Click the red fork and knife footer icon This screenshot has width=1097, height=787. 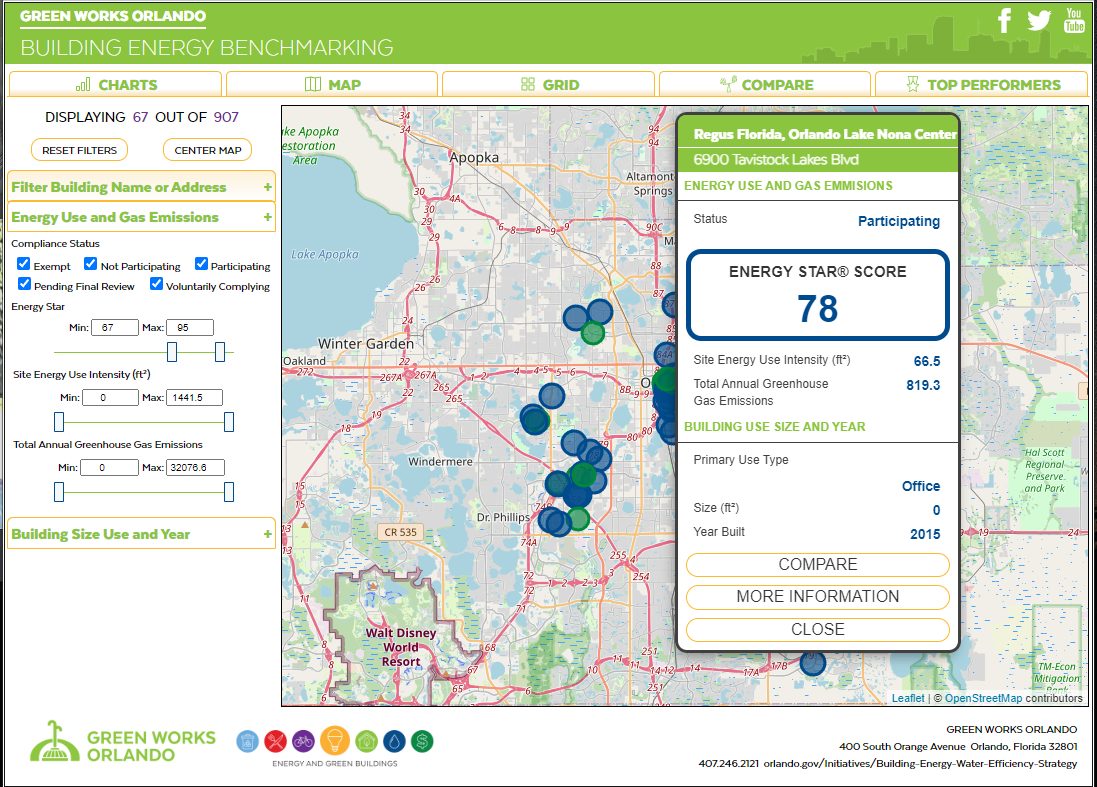click(276, 741)
